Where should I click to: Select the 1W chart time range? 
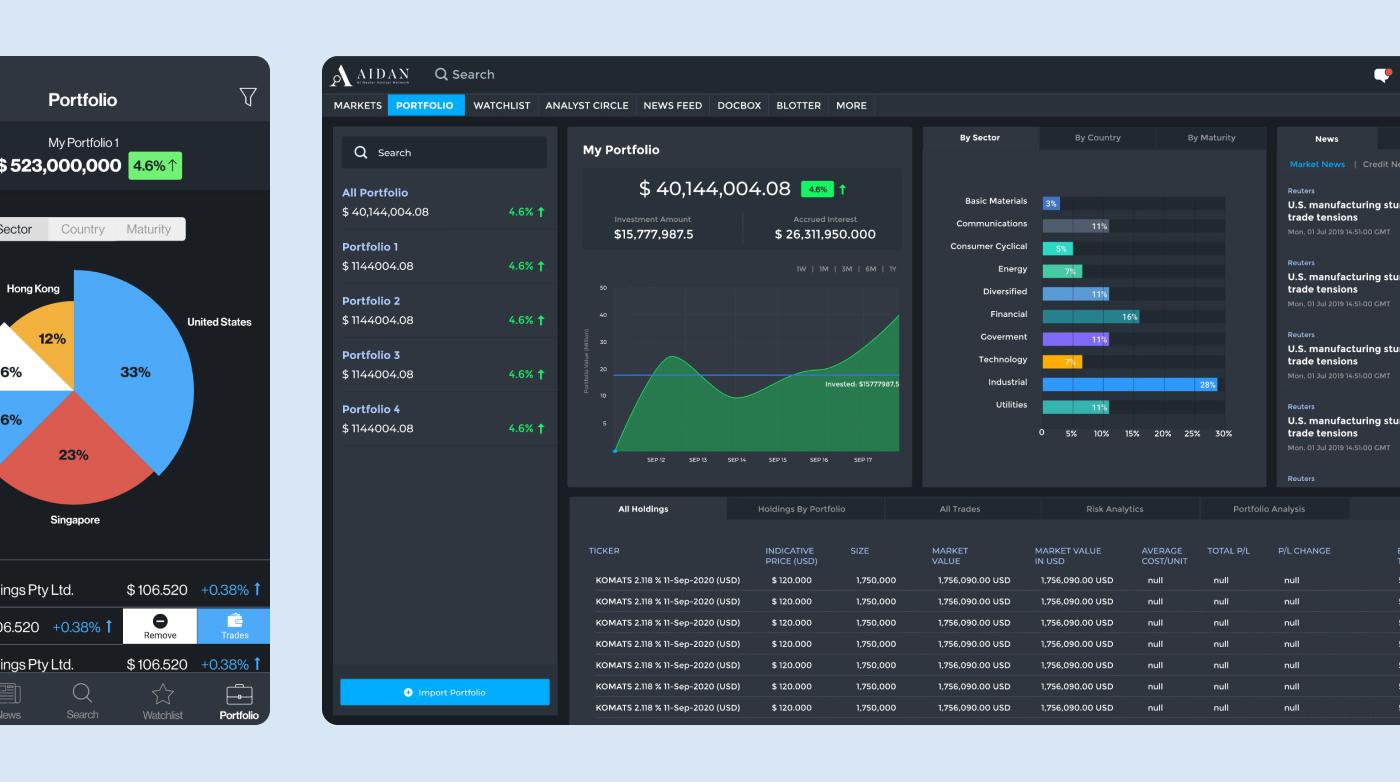coord(801,269)
